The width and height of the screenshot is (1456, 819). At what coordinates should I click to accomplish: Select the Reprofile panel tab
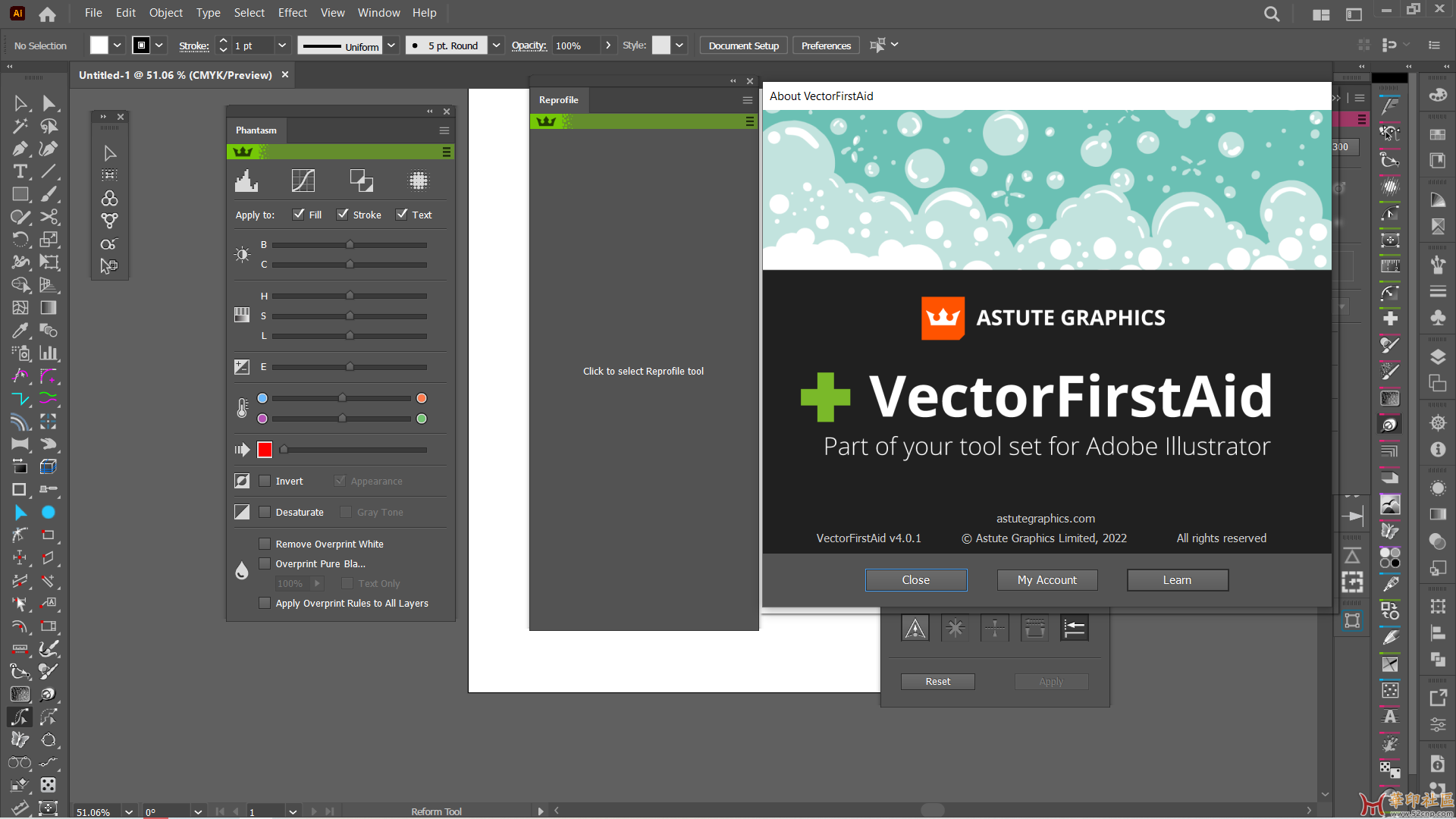pyautogui.click(x=559, y=99)
